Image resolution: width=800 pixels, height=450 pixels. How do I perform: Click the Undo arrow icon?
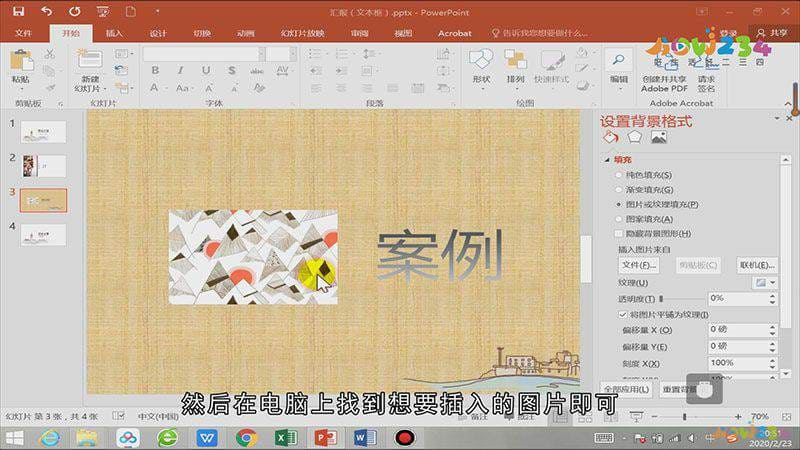coord(46,11)
